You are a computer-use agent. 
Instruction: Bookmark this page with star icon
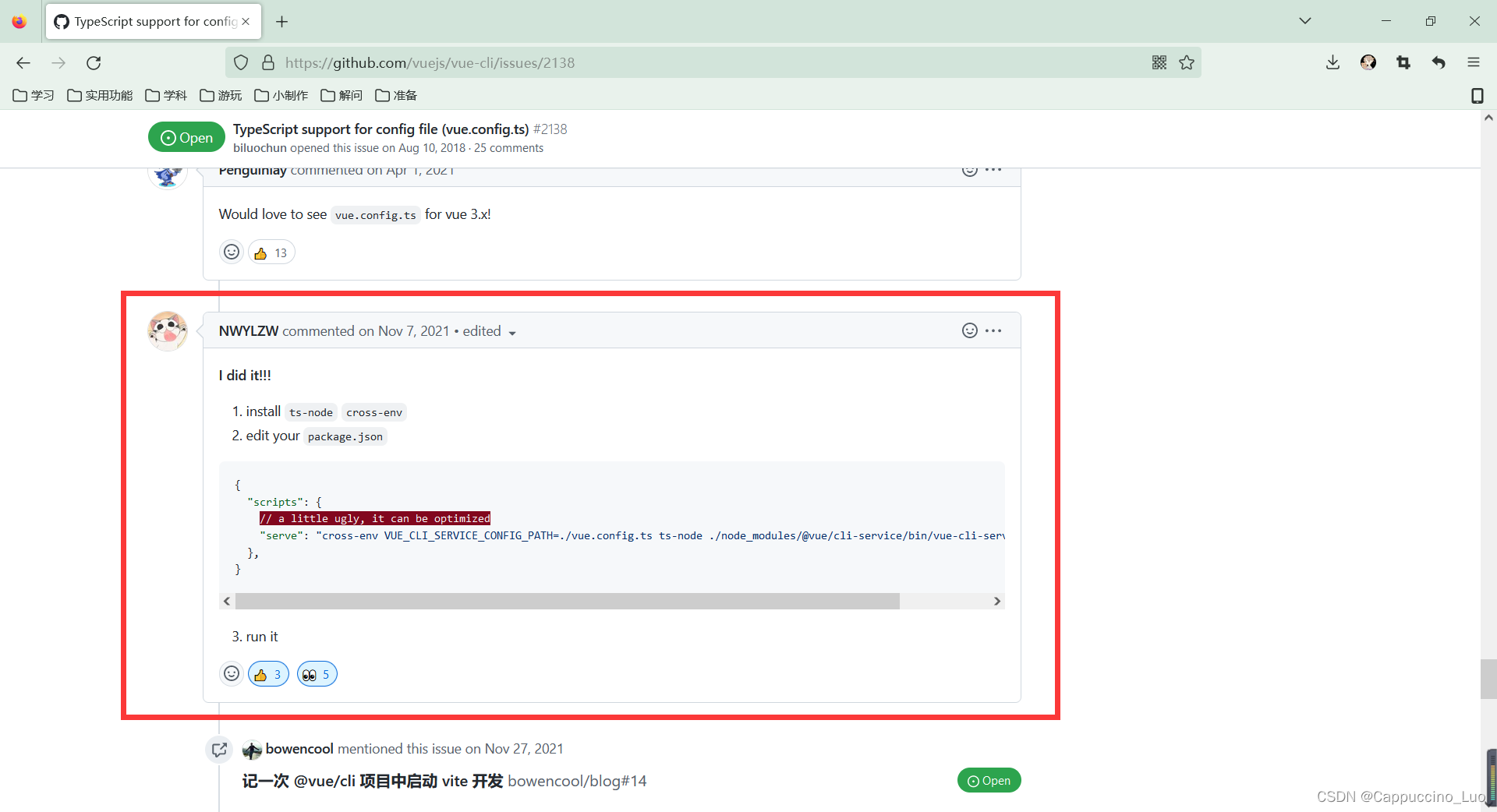pyautogui.click(x=1187, y=63)
